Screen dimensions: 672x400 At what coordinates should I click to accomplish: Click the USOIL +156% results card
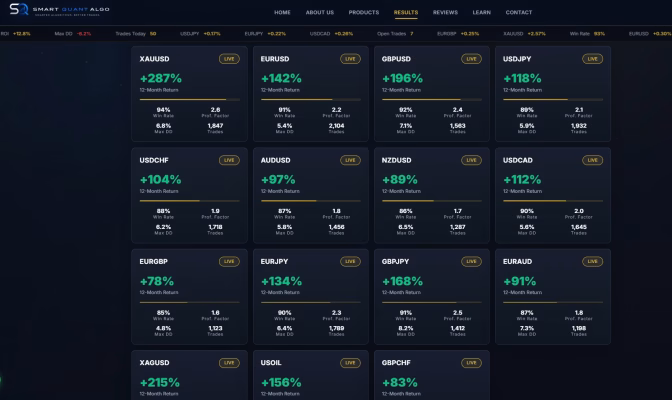[x=311, y=375]
